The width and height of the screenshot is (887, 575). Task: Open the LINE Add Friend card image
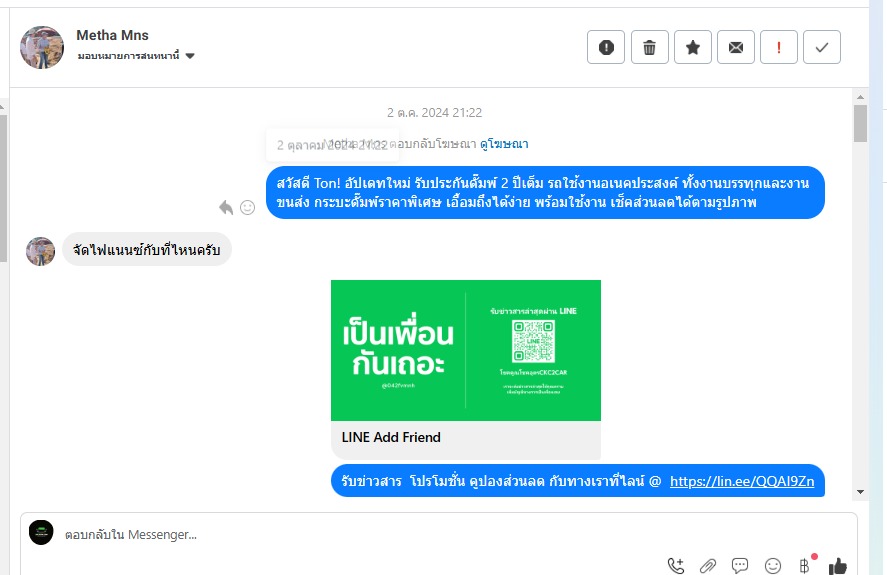(466, 350)
